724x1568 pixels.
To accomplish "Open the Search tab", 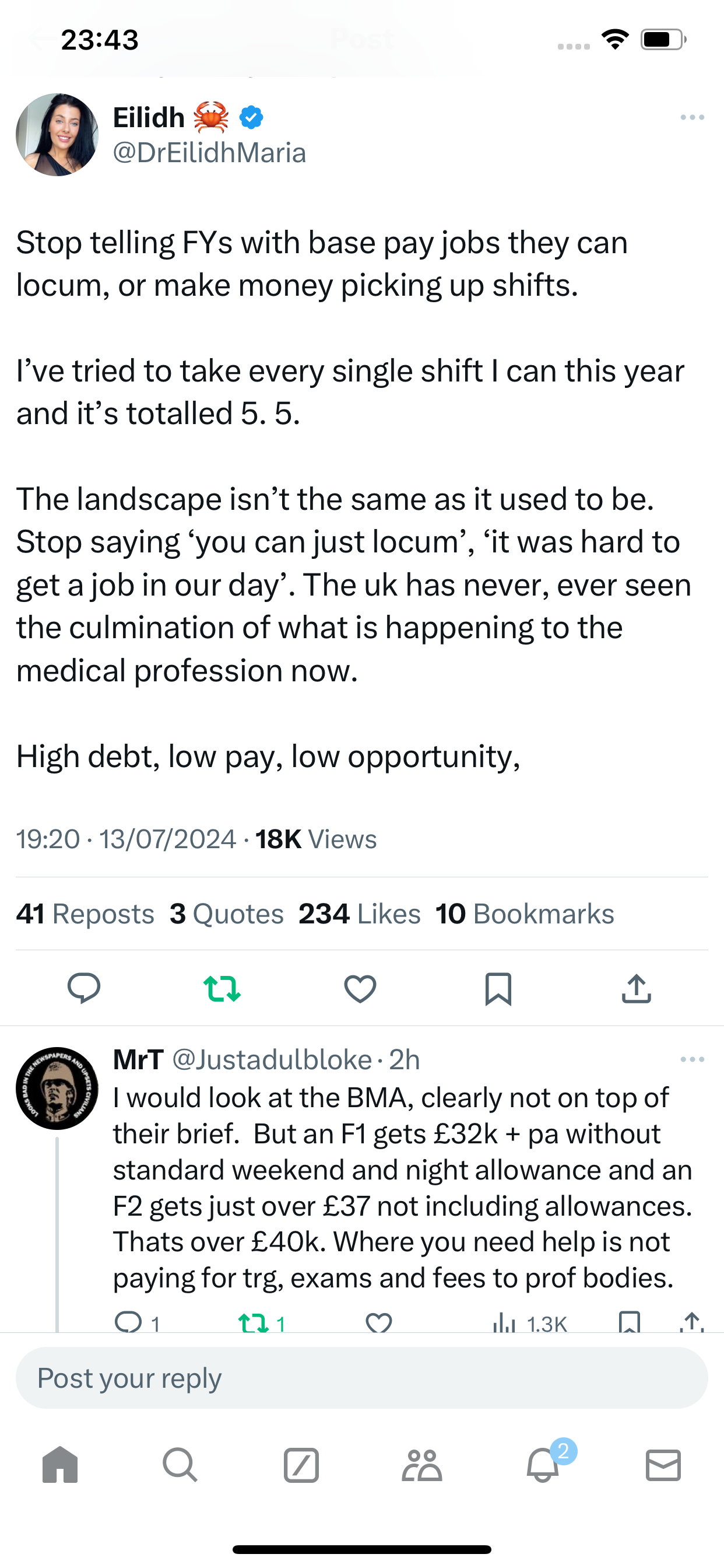I will pos(180,1465).
